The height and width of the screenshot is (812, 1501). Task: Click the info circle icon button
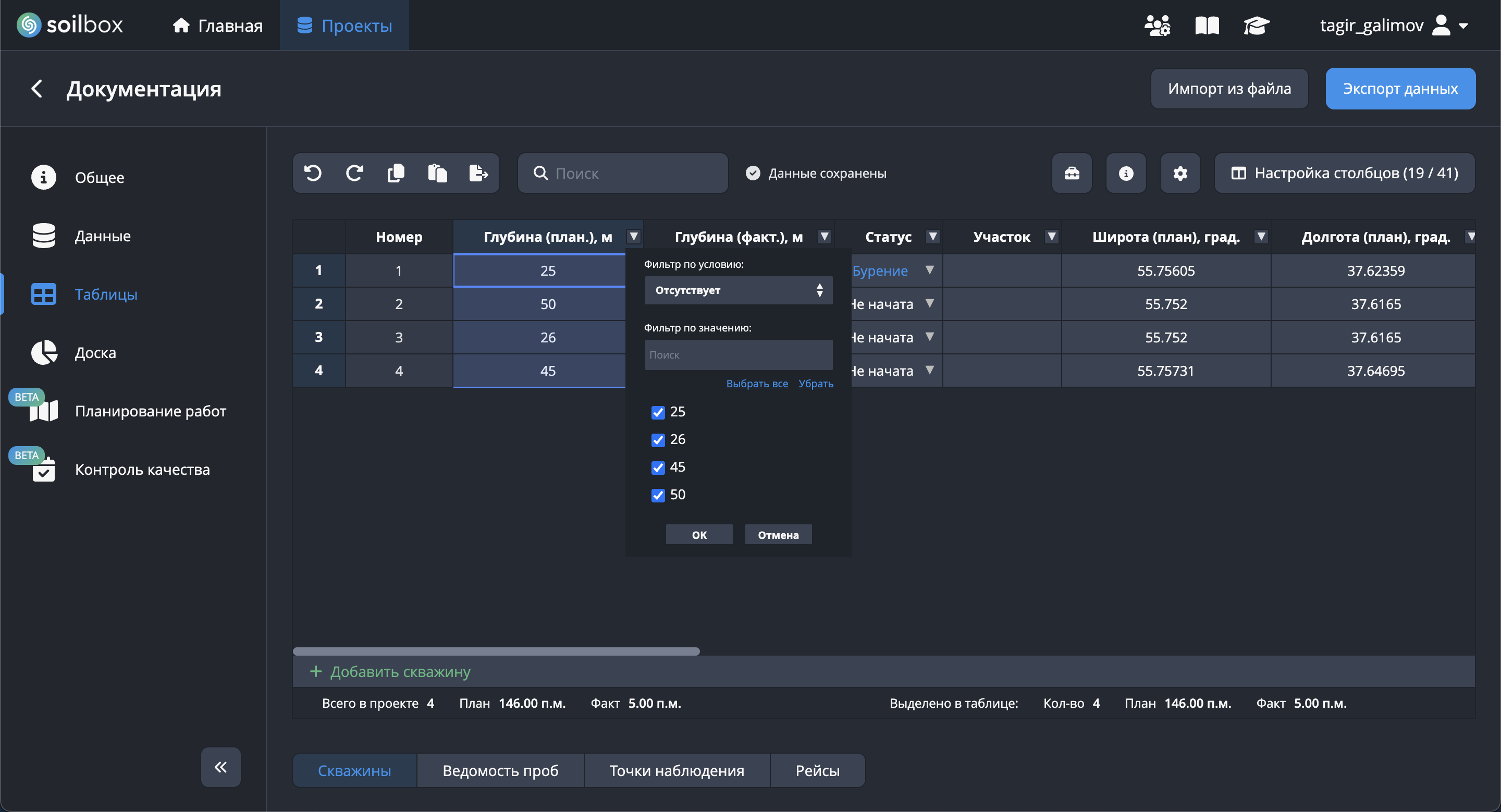pyautogui.click(x=1126, y=173)
